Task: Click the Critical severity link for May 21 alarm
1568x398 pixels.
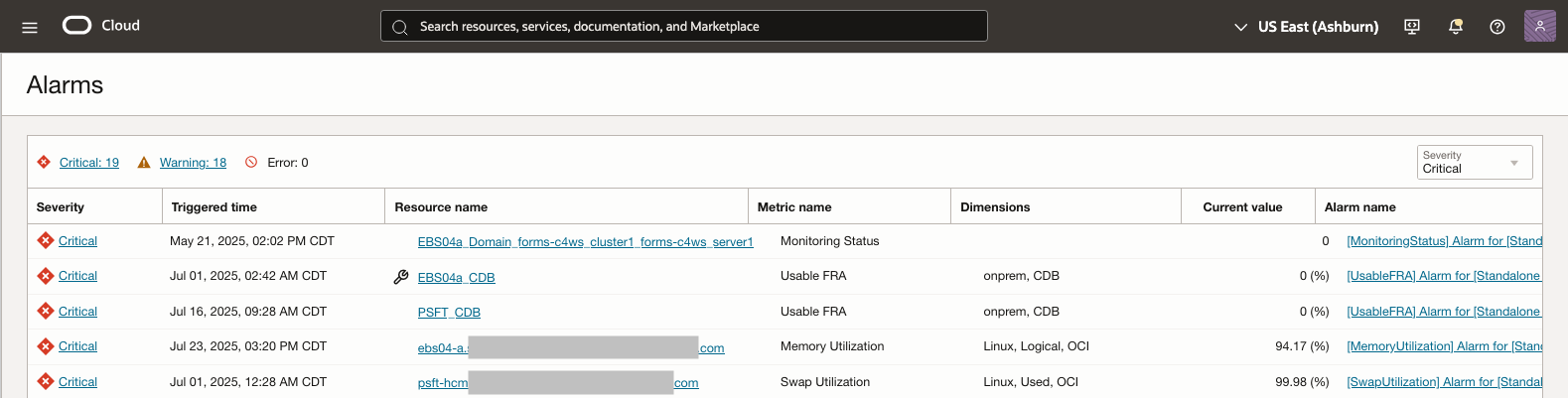Action: (77, 241)
